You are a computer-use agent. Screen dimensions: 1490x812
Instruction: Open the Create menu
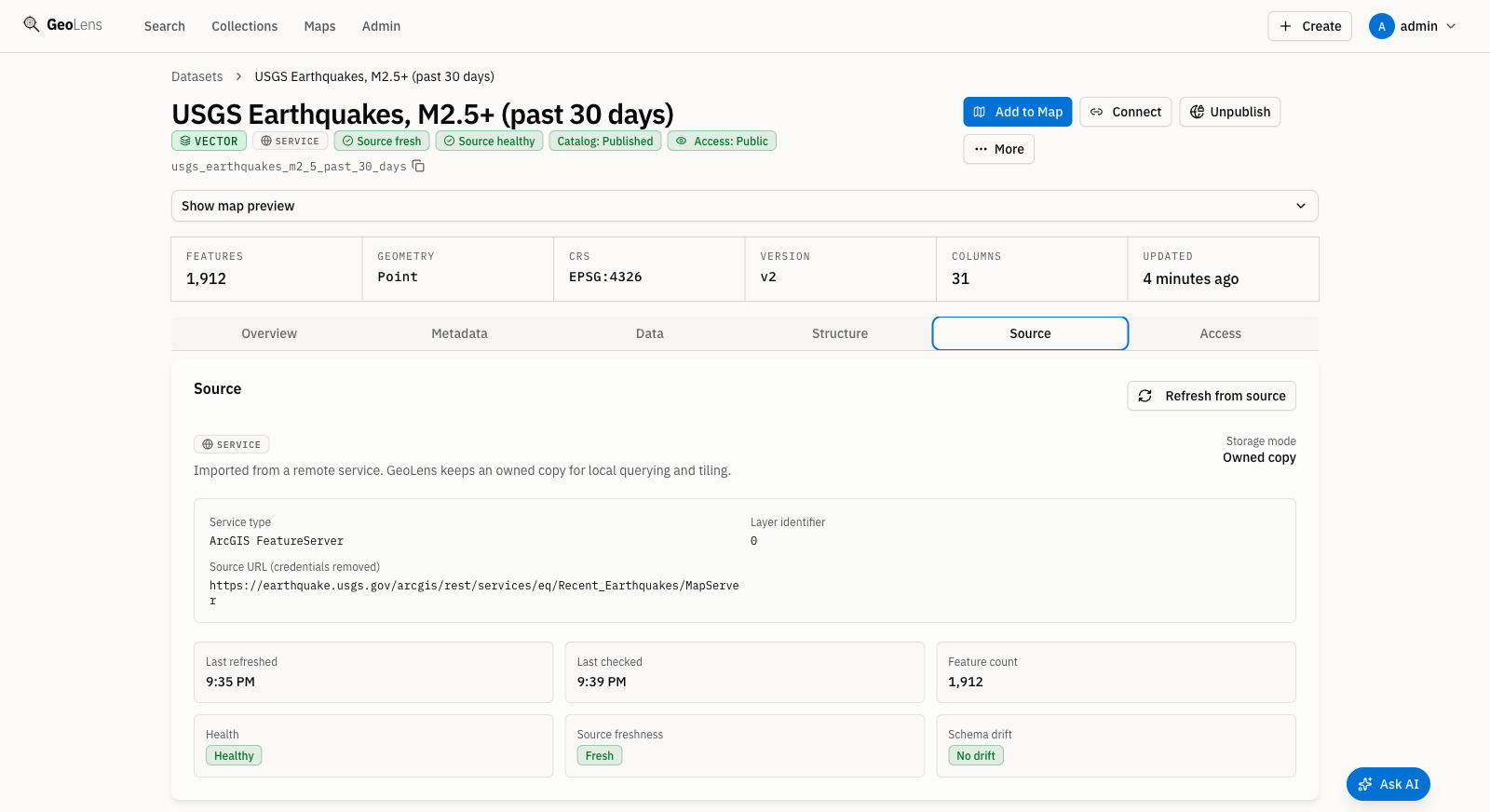[1309, 26]
